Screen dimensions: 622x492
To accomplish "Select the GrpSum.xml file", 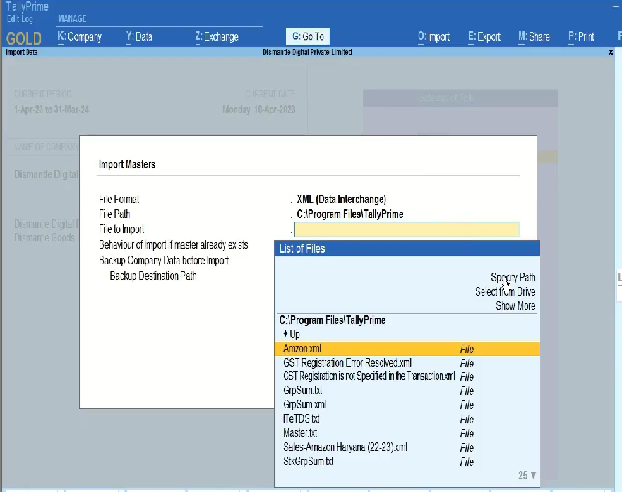I will 407,405.
